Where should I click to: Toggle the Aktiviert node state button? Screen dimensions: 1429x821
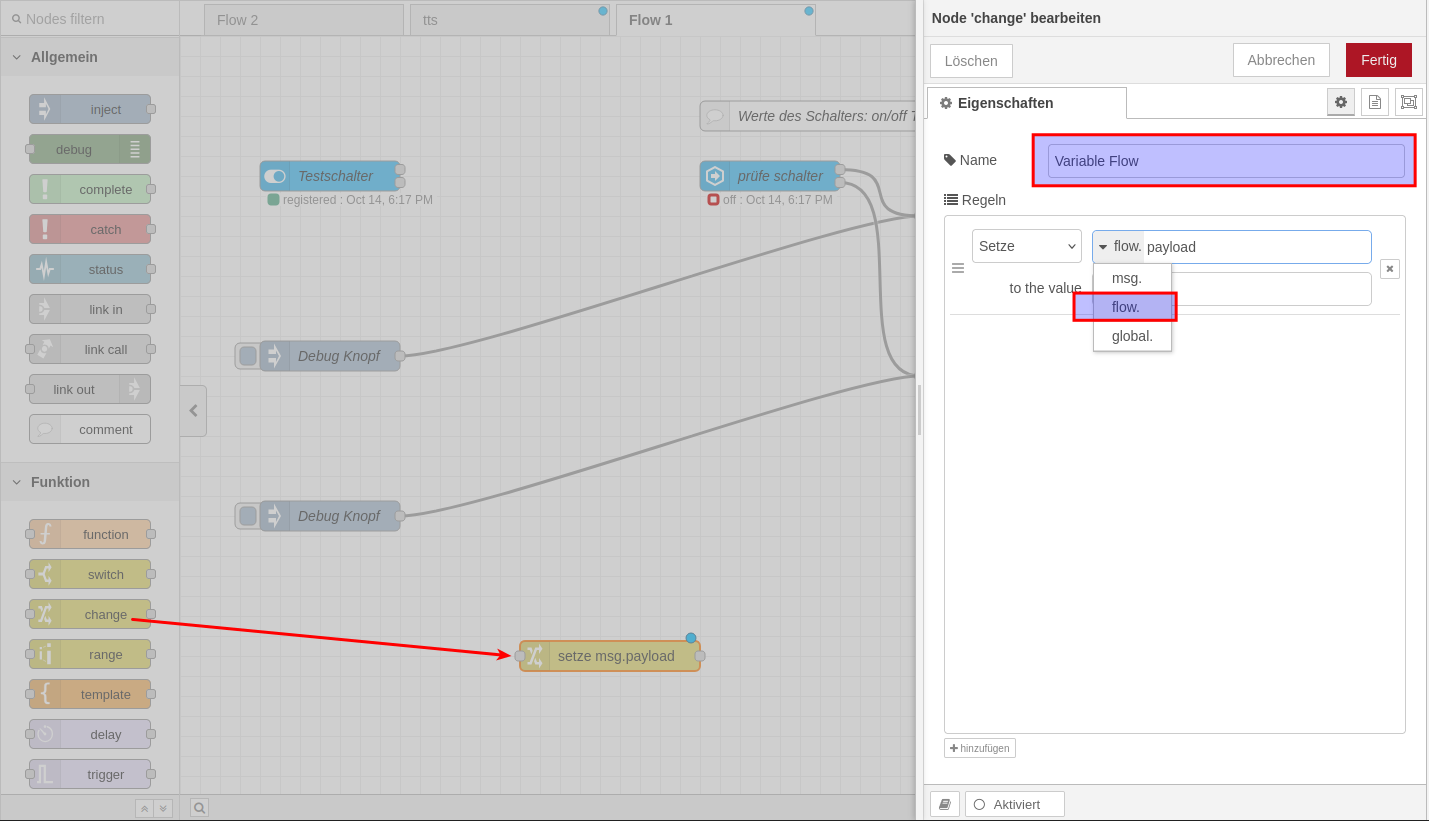[x=1014, y=804]
